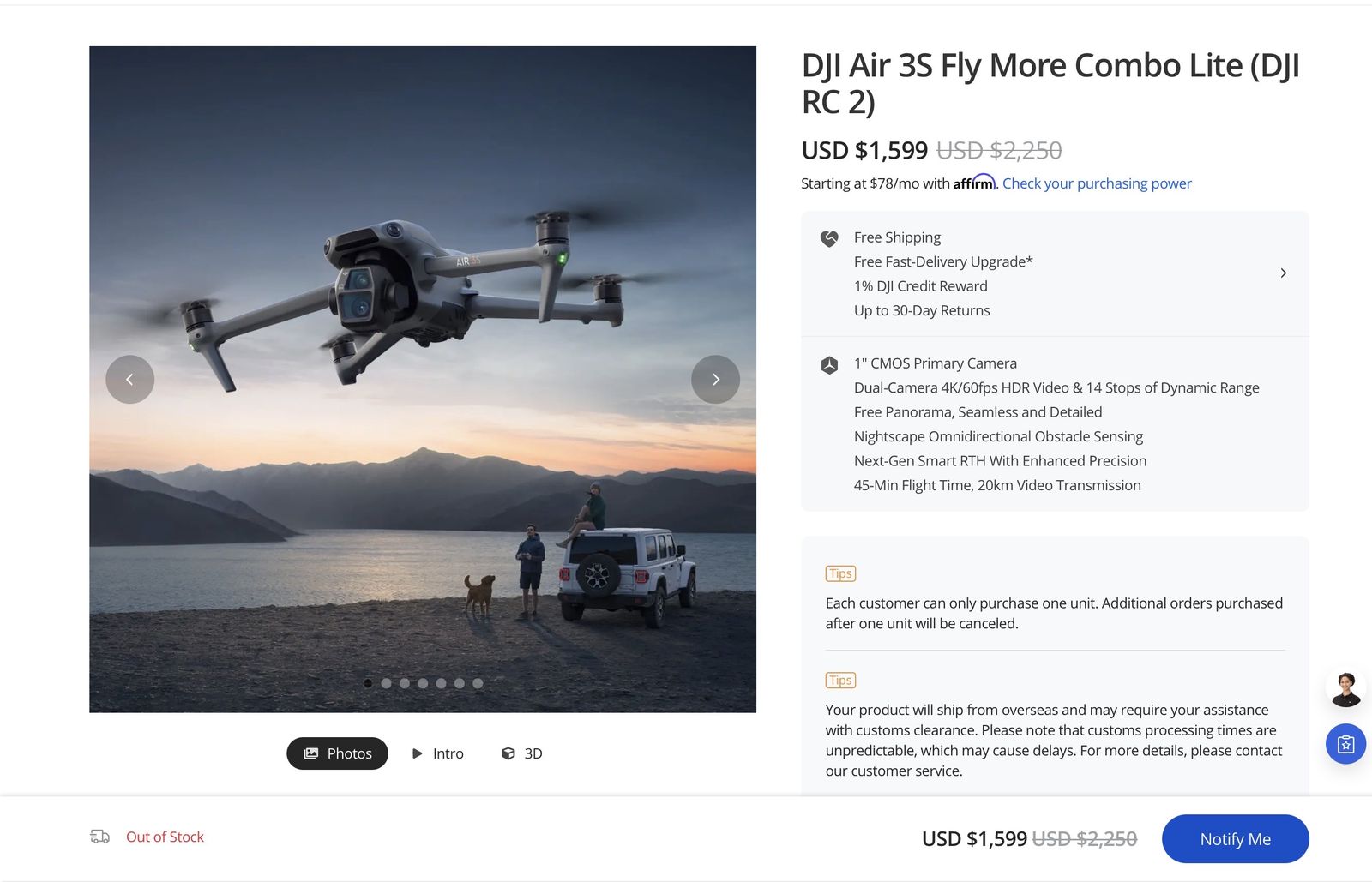The width and height of the screenshot is (1372, 882).
Task: Click the main drone product image
Action: pyautogui.click(x=423, y=379)
